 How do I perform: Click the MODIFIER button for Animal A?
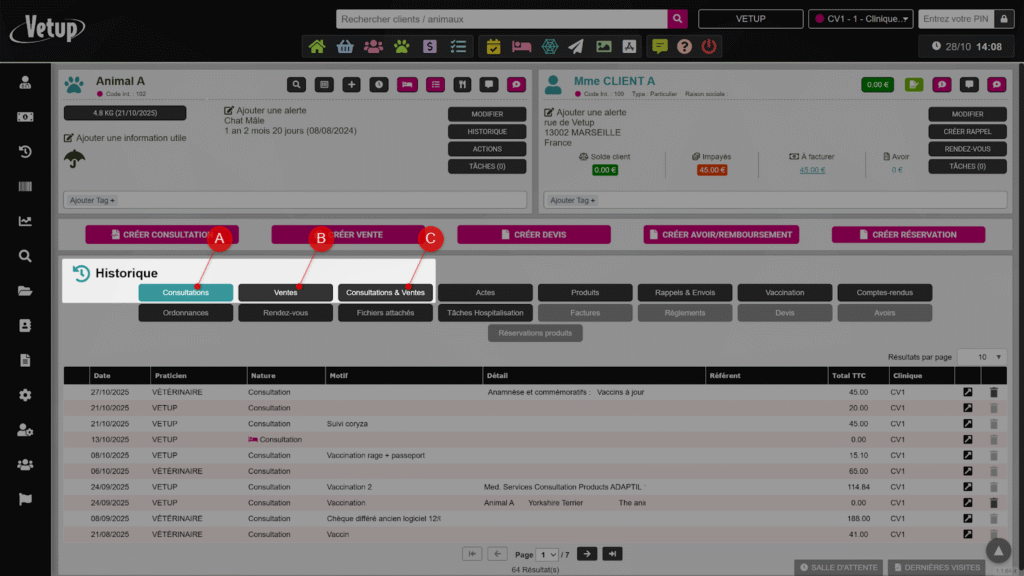(x=487, y=114)
